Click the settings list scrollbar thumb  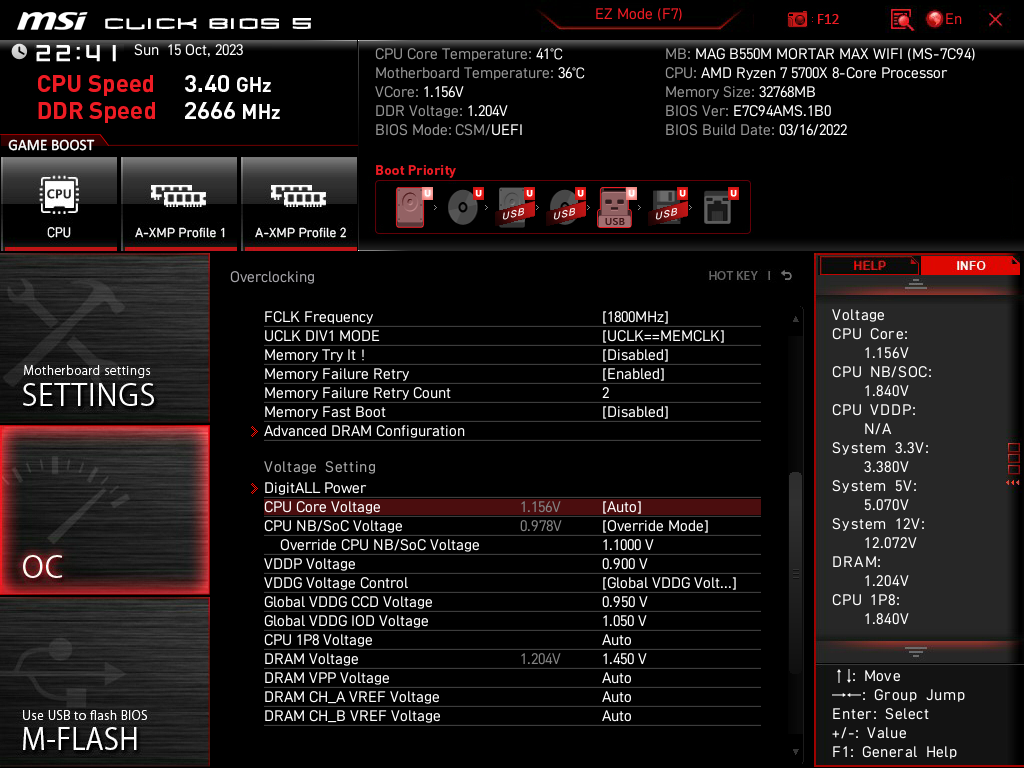(795, 573)
